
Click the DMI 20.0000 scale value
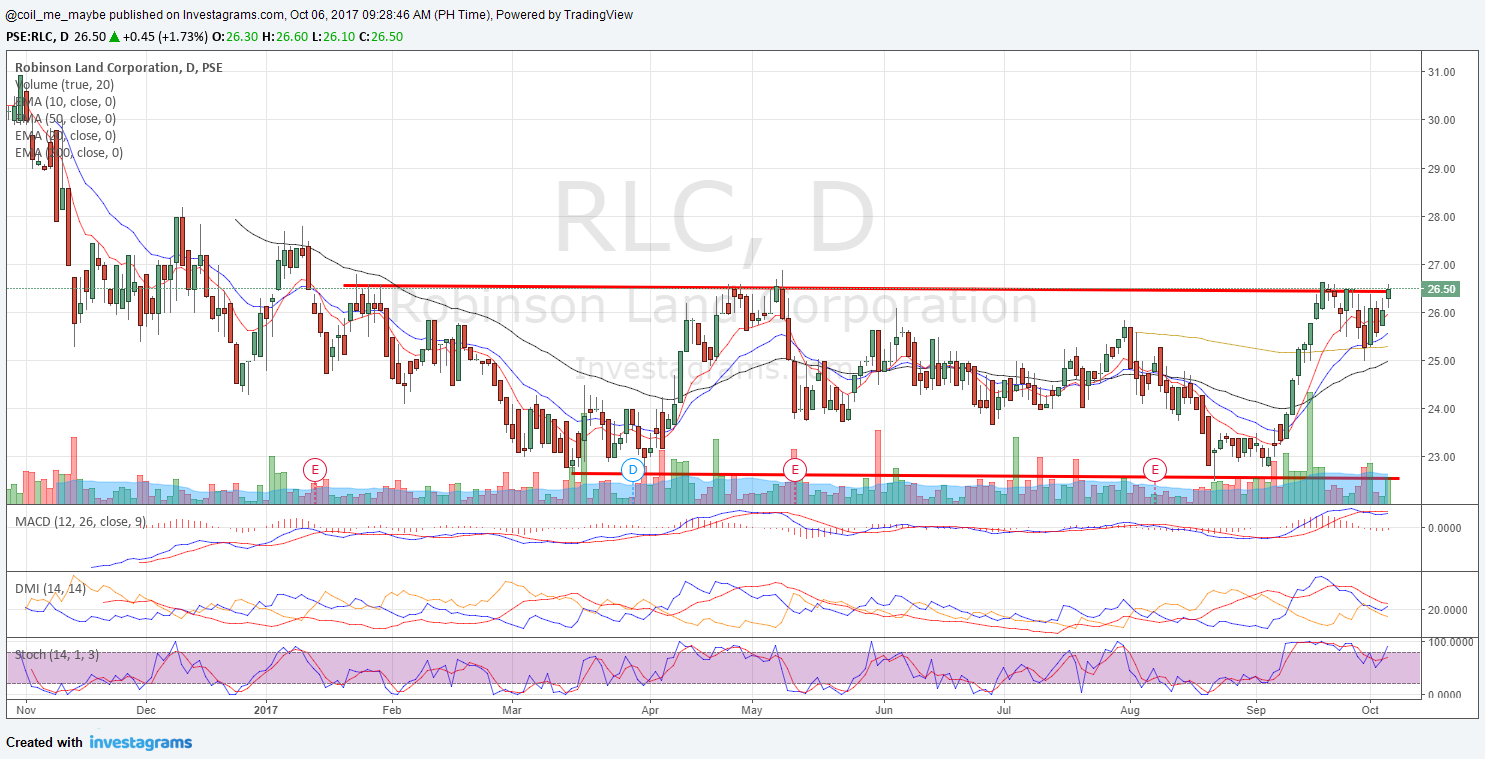coord(1447,610)
